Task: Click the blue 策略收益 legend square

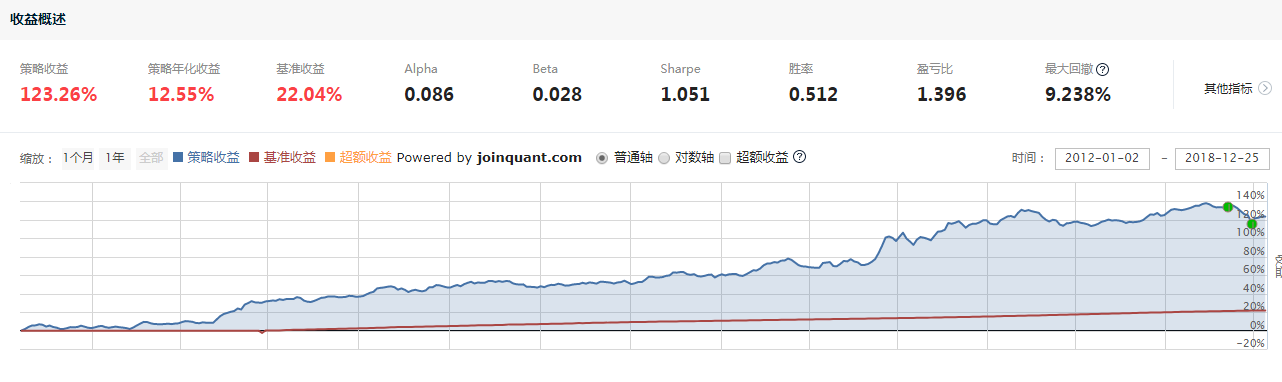Action: pyautogui.click(x=179, y=157)
